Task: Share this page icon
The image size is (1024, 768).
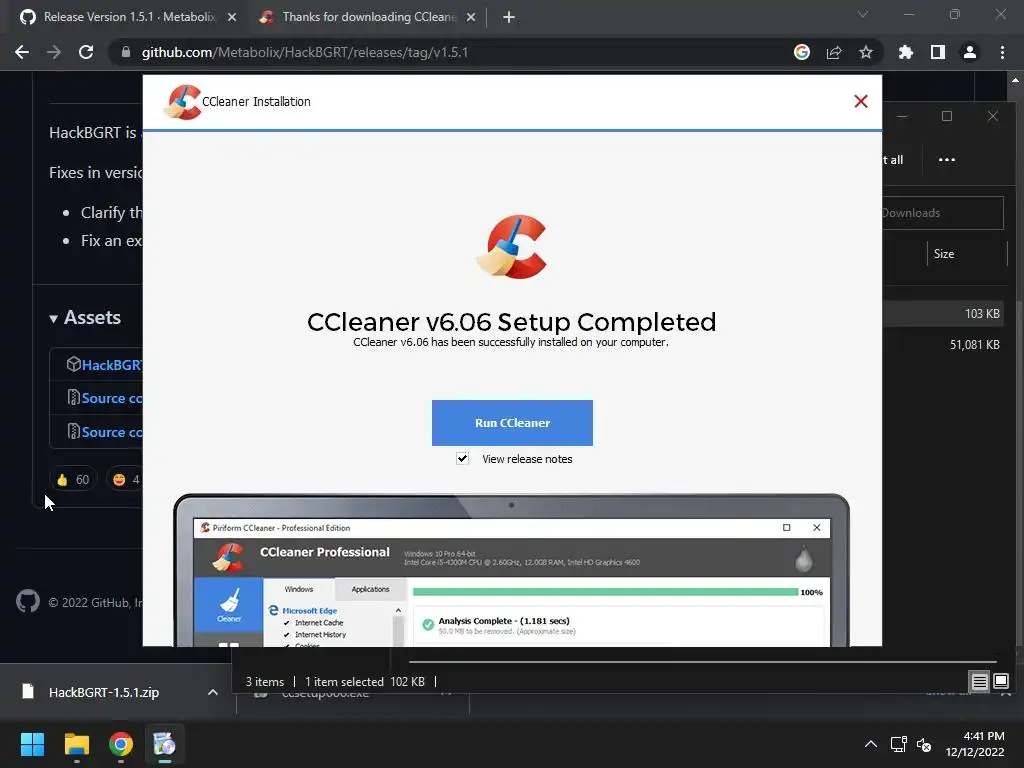Action: coord(834,52)
